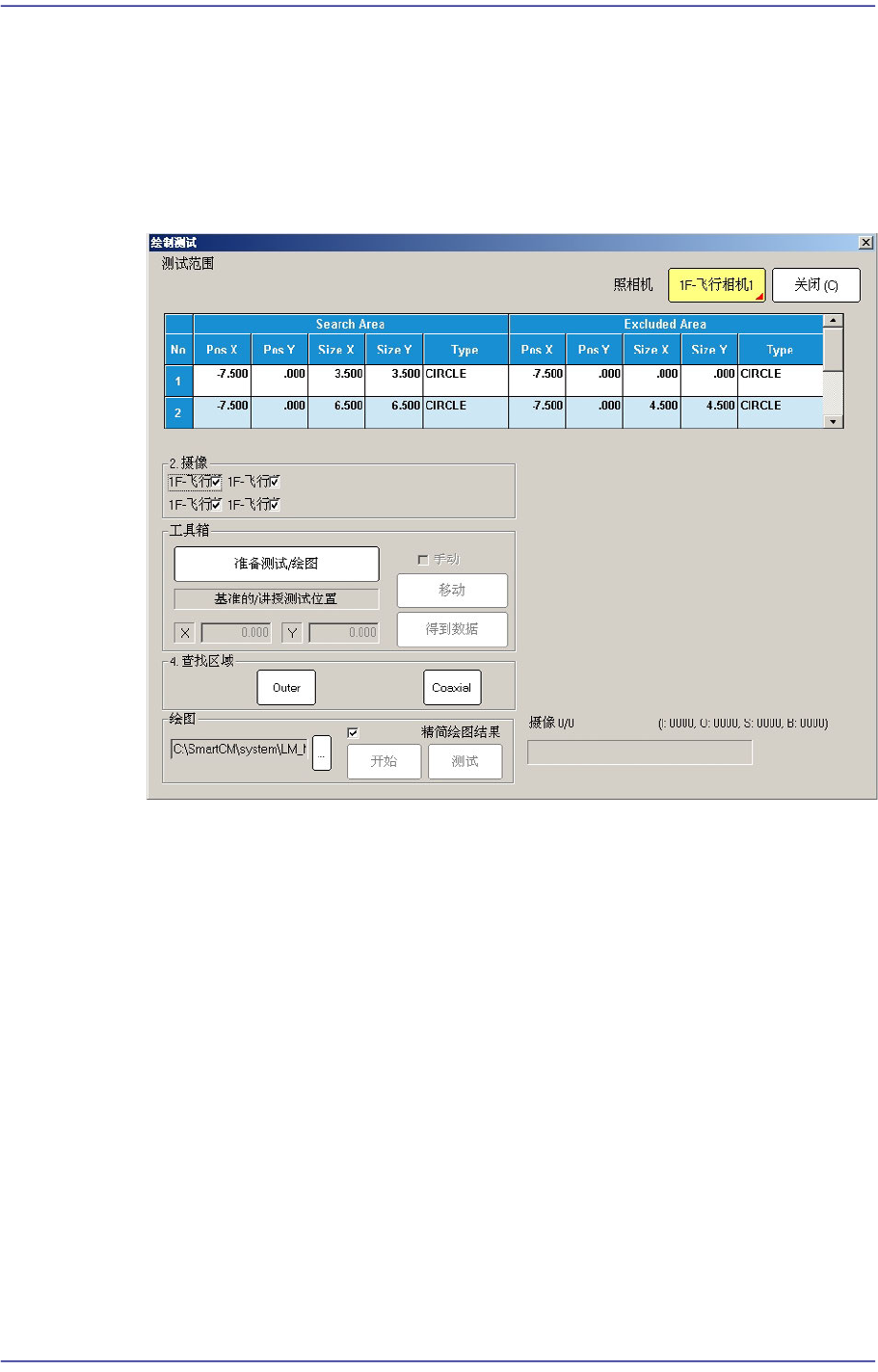Click Excluded Area Pos X cell in row 1
Screen dimensions: 878x1372
tap(538, 381)
